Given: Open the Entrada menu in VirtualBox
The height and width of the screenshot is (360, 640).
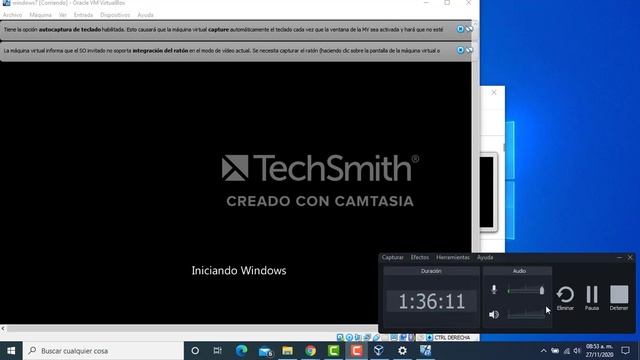Looking at the screenshot, I should [x=83, y=15].
